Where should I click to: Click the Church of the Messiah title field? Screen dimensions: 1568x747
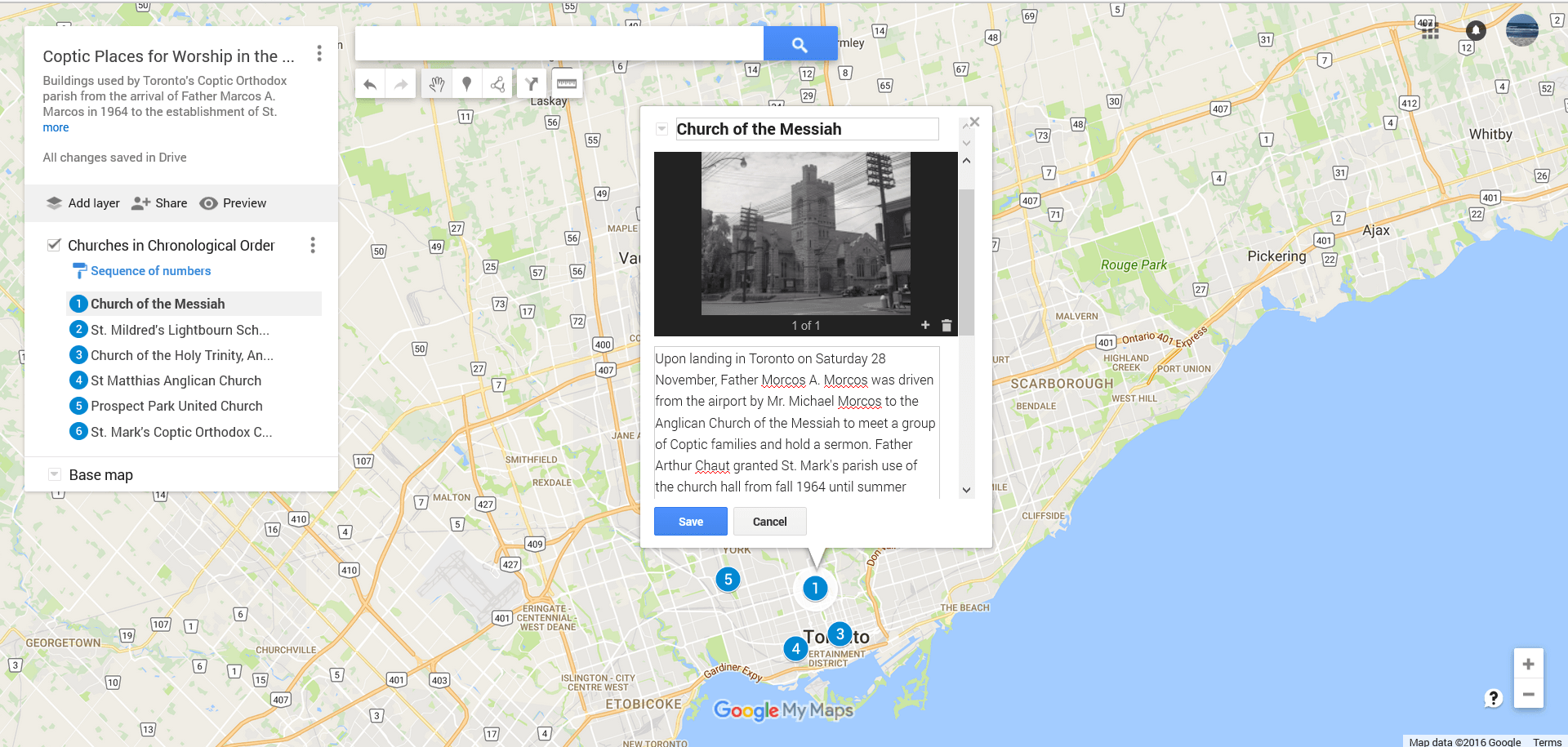coord(806,129)
